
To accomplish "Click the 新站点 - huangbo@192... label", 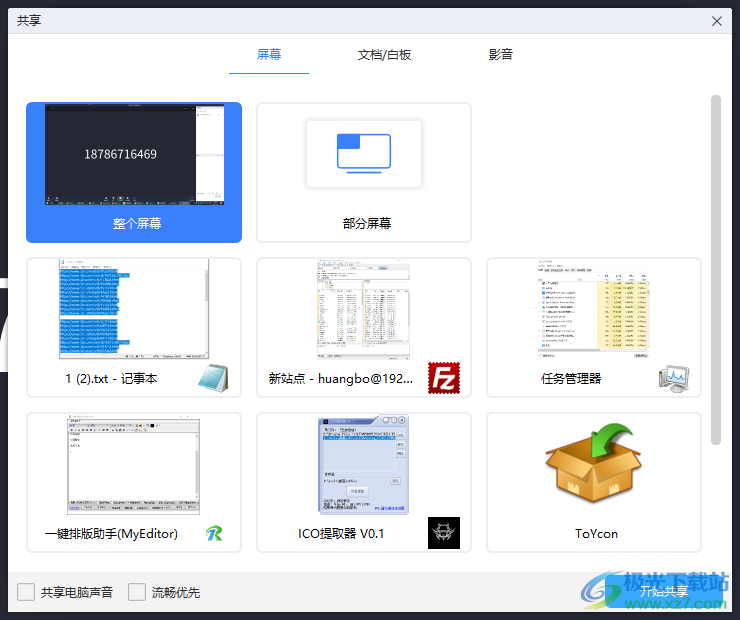I will pyautogui.click(x=341, y=378).
